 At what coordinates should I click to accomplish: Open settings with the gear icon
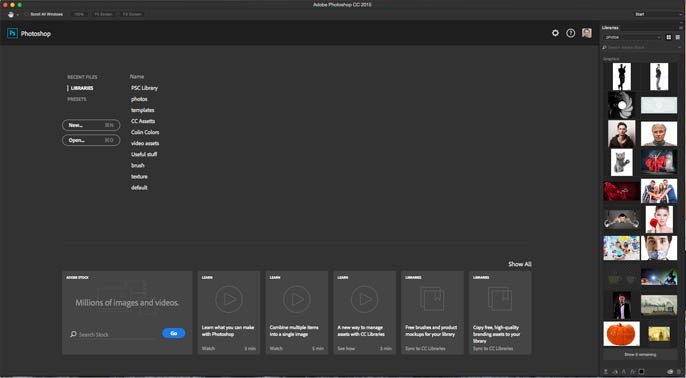pos(555,33)
